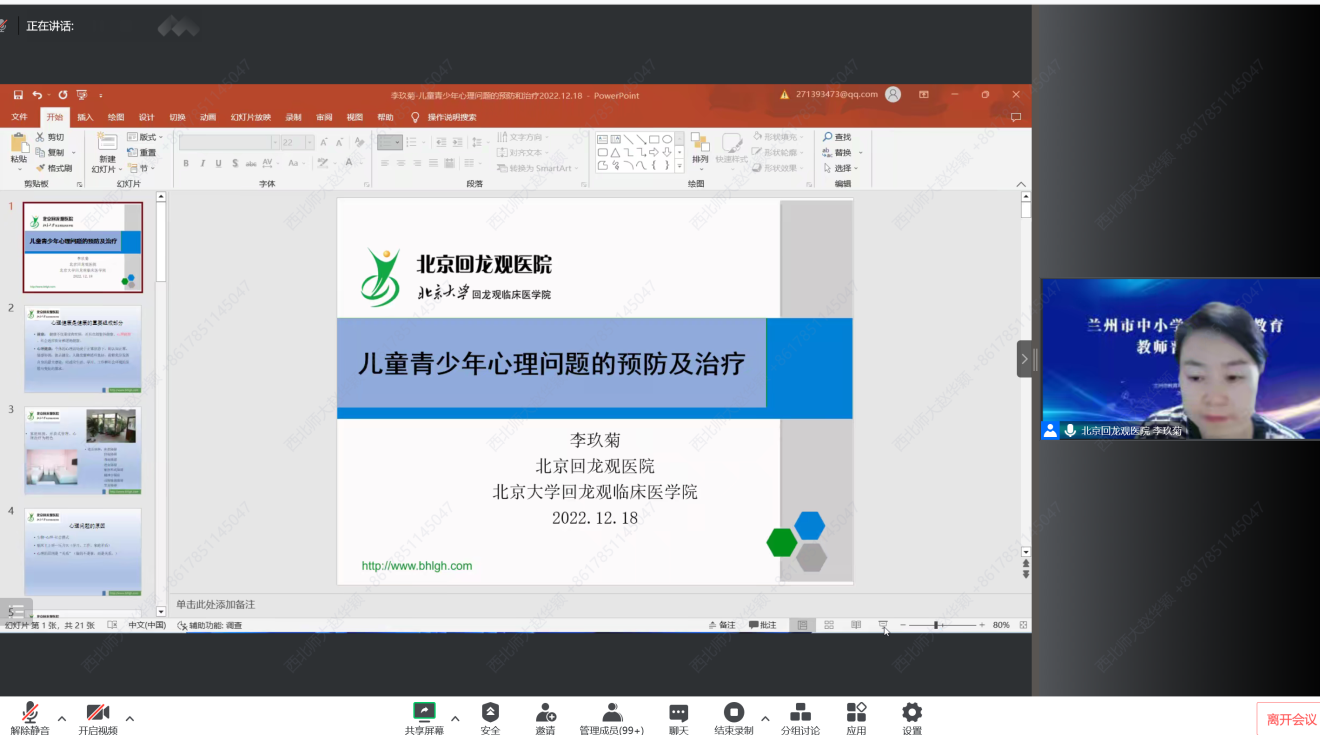Screen dimensions: 1320x735
Task: Unmute the microphone (解除静音)
Action: click(30, 713)
